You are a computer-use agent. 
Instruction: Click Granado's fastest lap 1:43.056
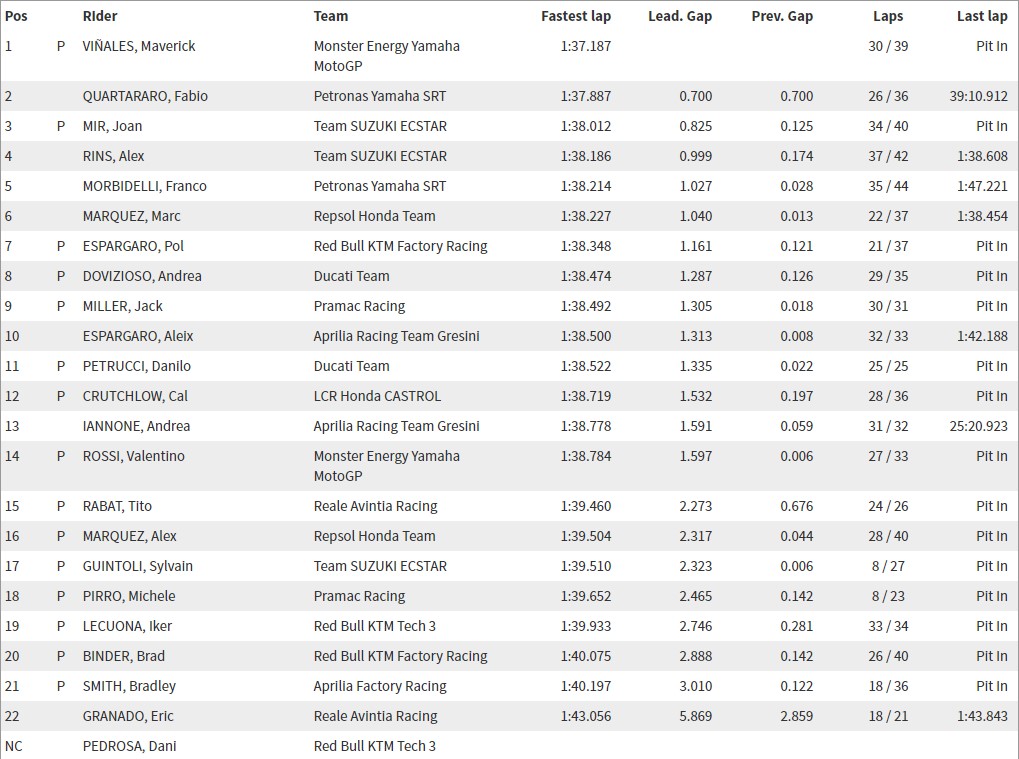pos(586,716)
